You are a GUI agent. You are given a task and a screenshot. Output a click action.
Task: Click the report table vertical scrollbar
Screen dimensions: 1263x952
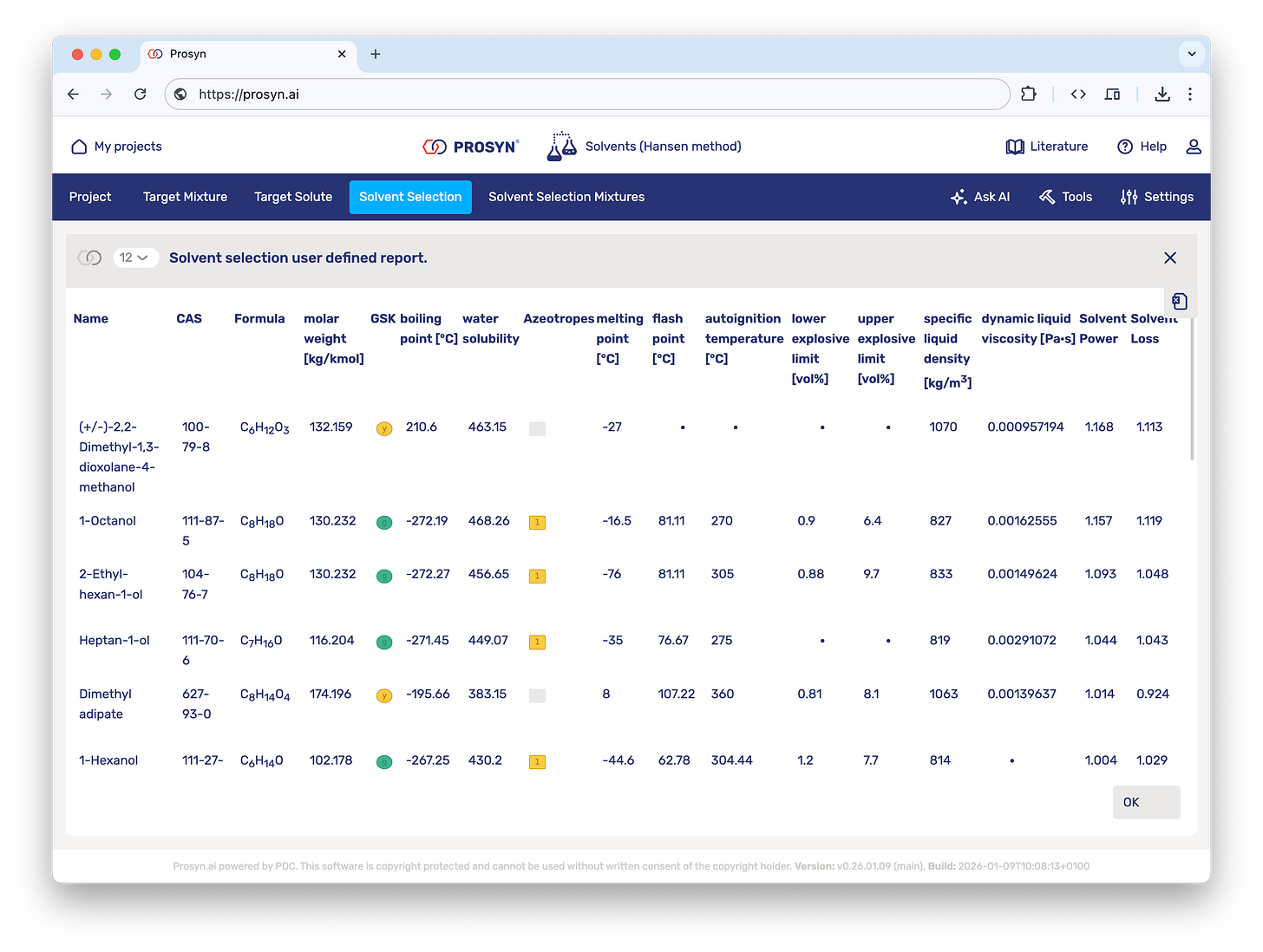coord(1192,388)
